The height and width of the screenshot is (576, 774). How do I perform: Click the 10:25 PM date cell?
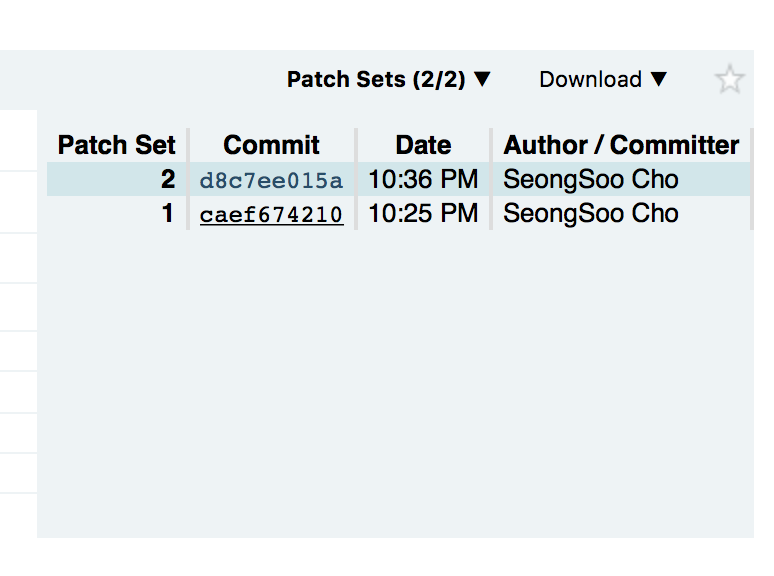[x=423, y=214]
